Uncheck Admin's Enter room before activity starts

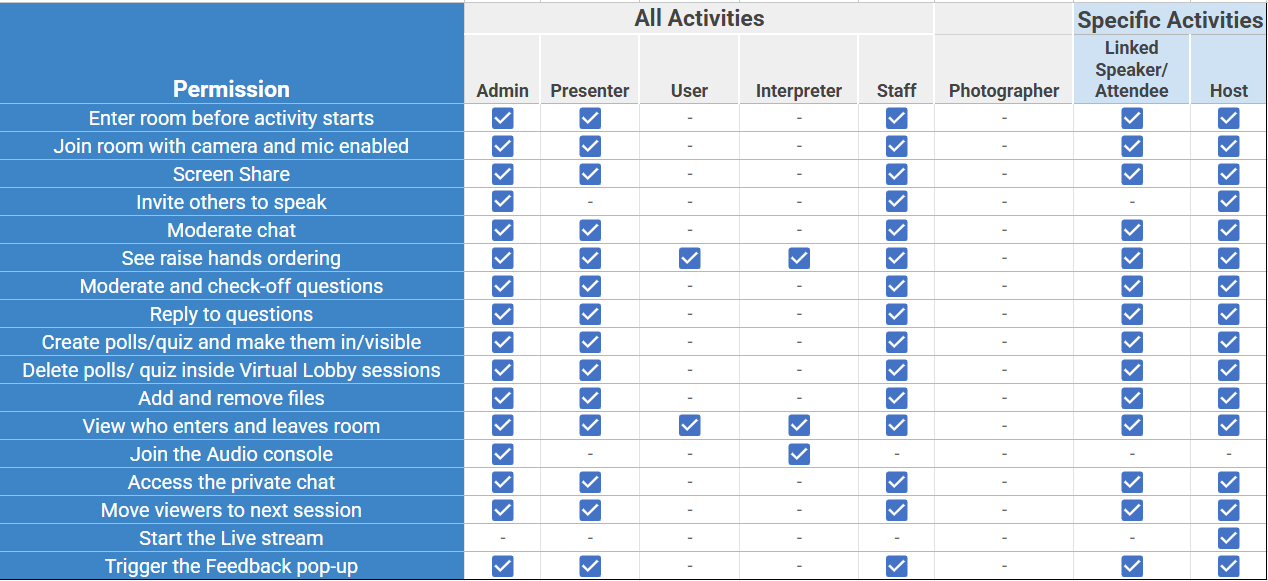pos(502,118)
